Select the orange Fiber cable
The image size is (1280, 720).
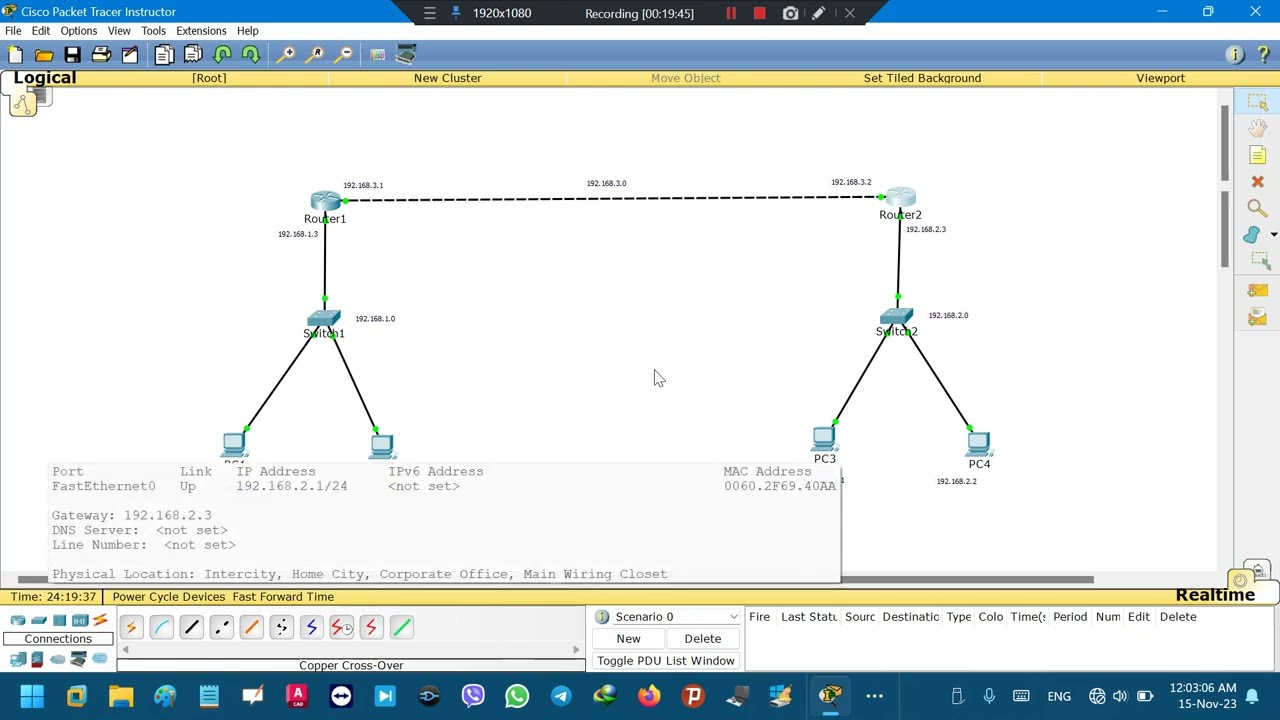(251, 627)
